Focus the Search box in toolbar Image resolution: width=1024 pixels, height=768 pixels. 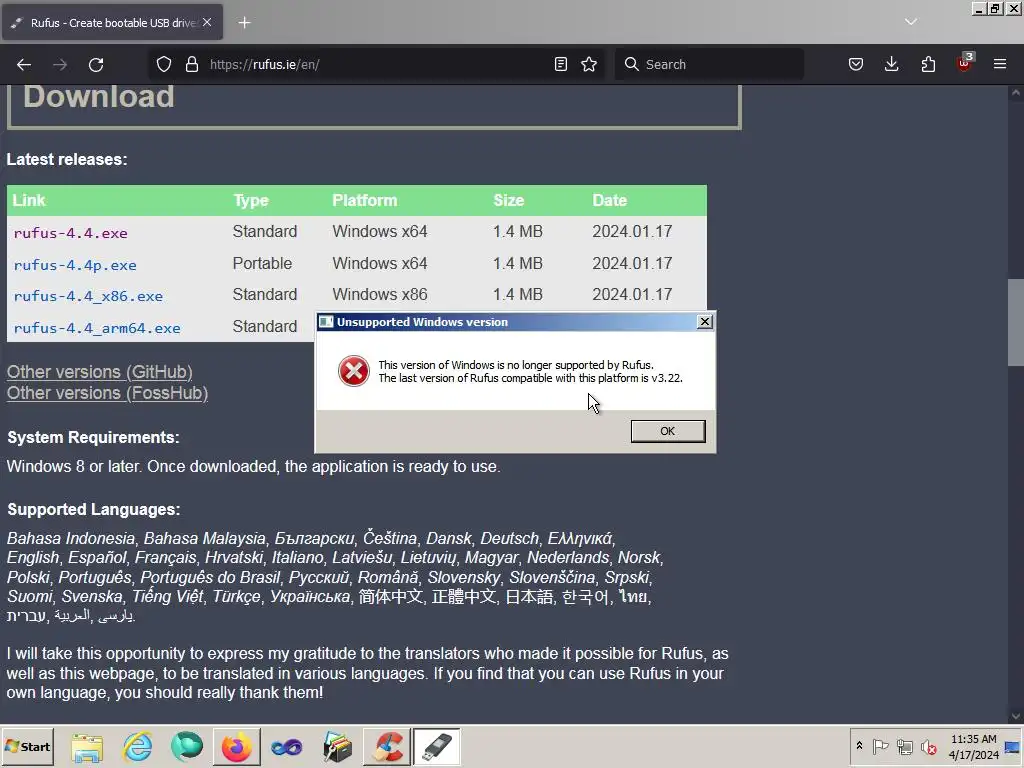(x=709, y=64)
